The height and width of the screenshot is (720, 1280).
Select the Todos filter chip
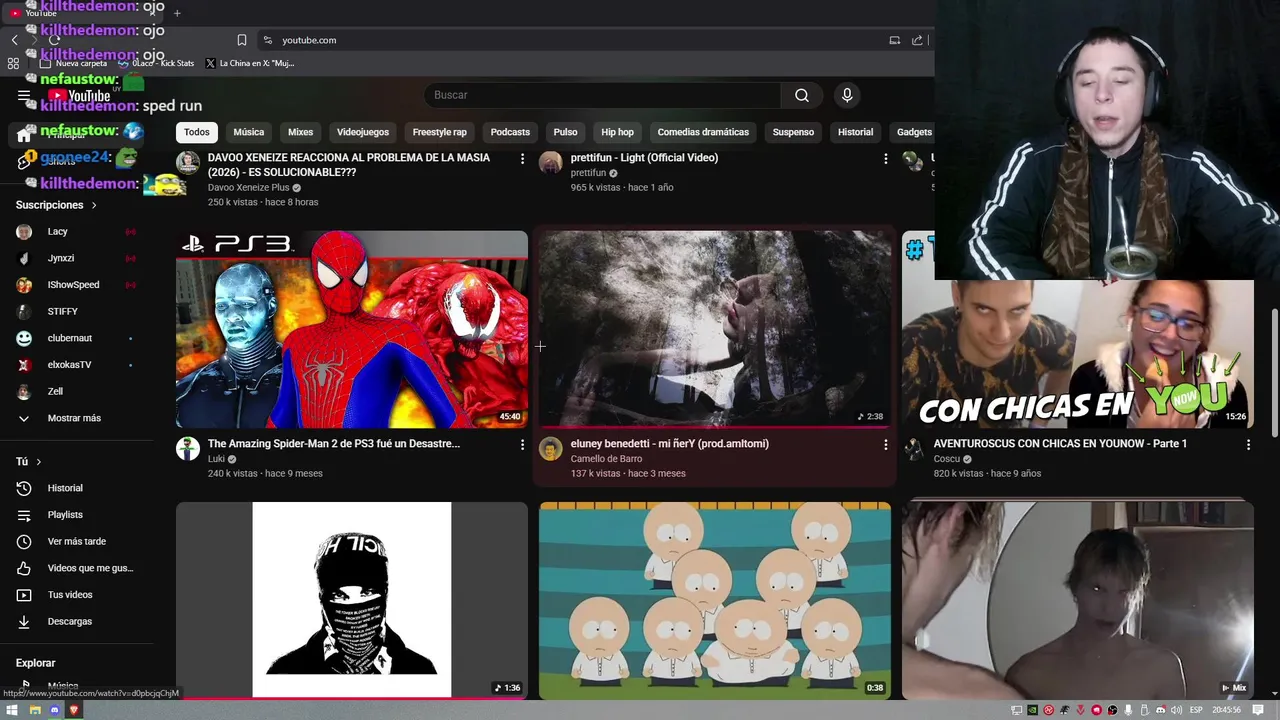[197, 132]
